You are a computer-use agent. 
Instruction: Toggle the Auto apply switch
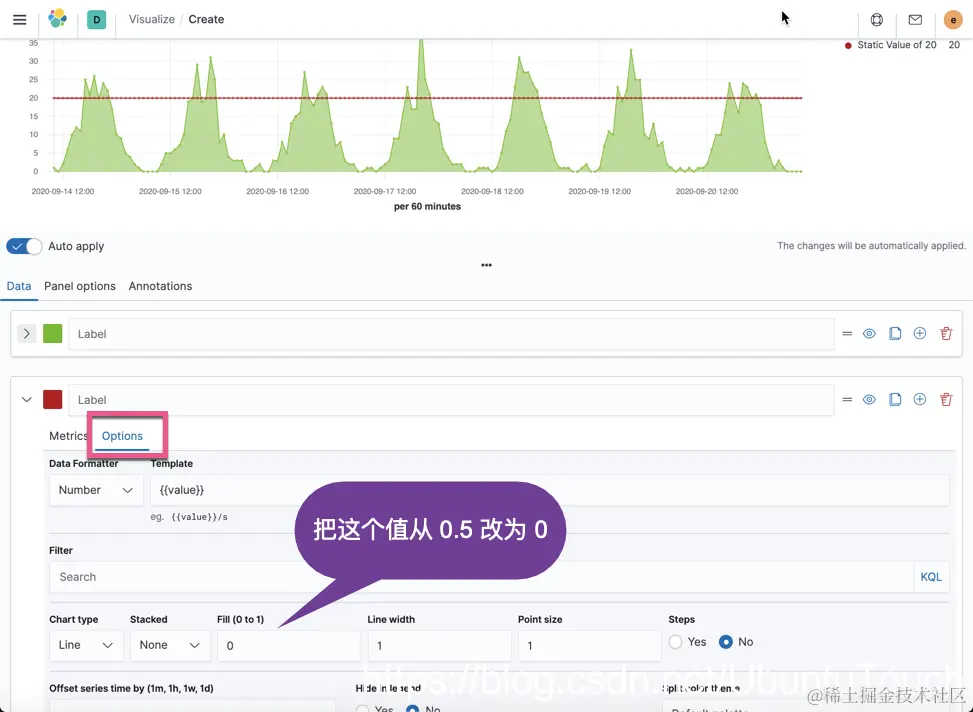coord(24,246)
